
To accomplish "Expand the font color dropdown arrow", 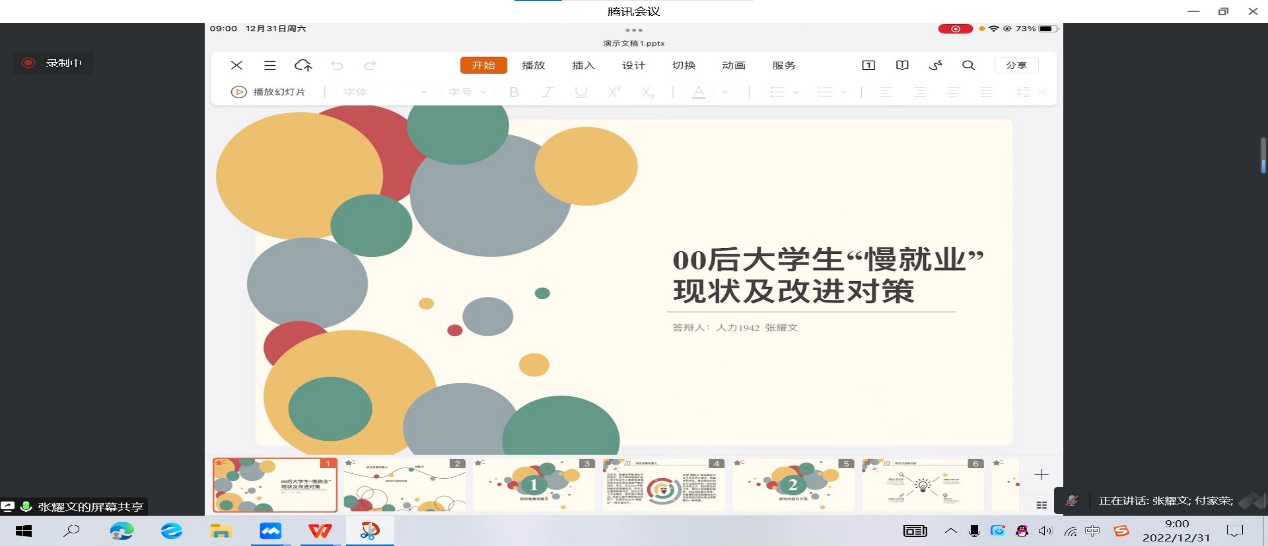I will (x=724, y=92).
